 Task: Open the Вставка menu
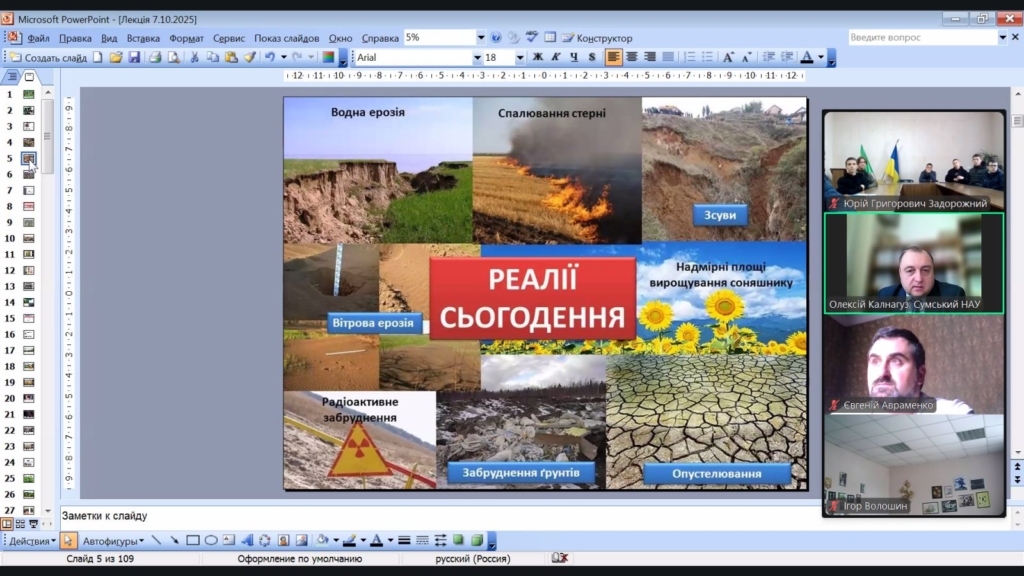pyautogui.click(x=143, y=38)
